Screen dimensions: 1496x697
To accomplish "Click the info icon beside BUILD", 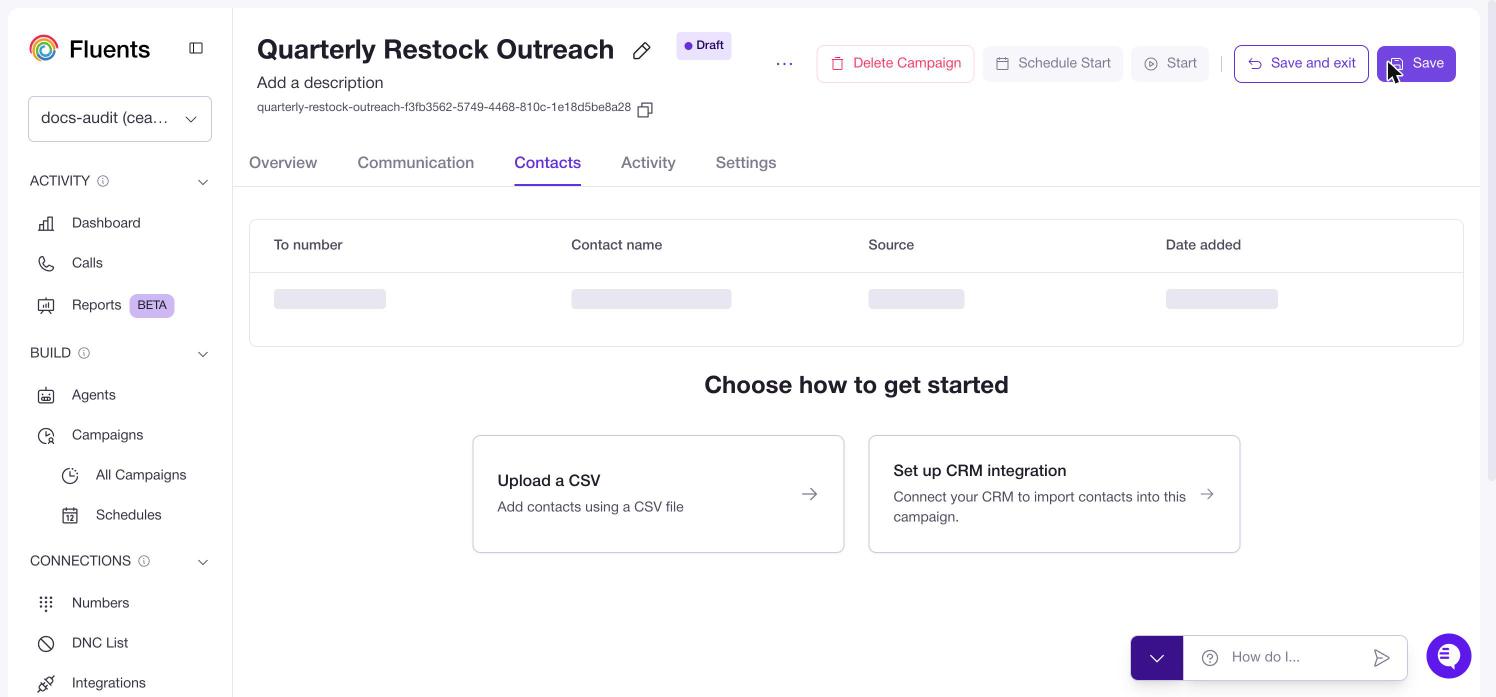I will tap(84, 353).
